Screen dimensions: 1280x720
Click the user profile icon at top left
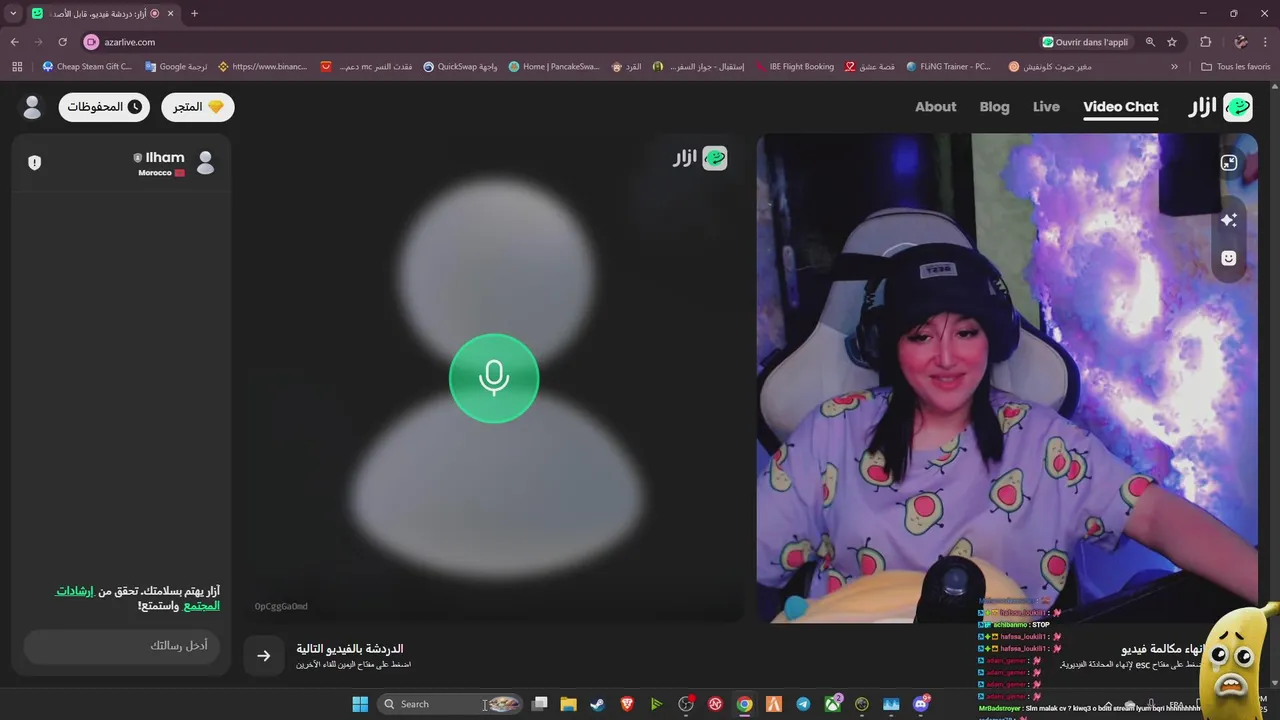(x=32, y=107)
